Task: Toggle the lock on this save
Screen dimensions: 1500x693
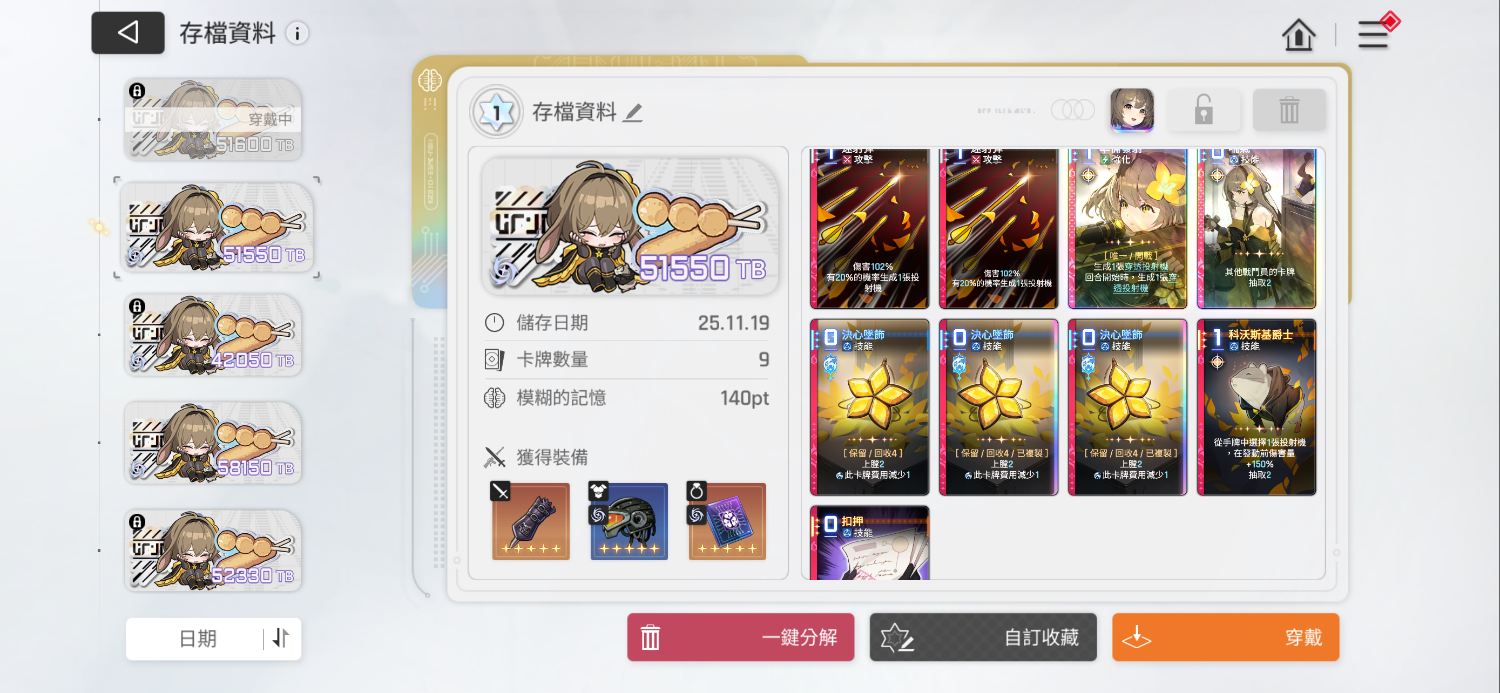Action: pos(1205,110)
